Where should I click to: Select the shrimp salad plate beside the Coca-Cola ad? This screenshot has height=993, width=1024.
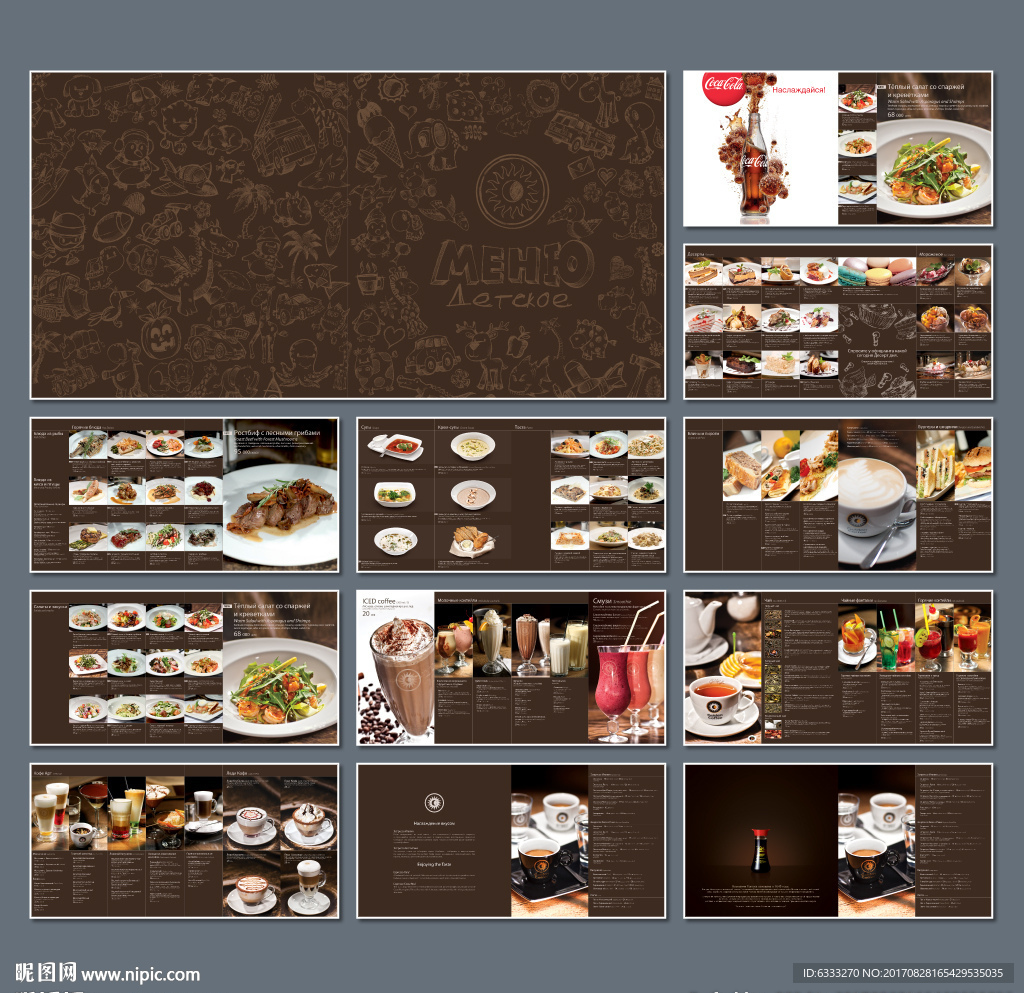[x=933, y=166]
